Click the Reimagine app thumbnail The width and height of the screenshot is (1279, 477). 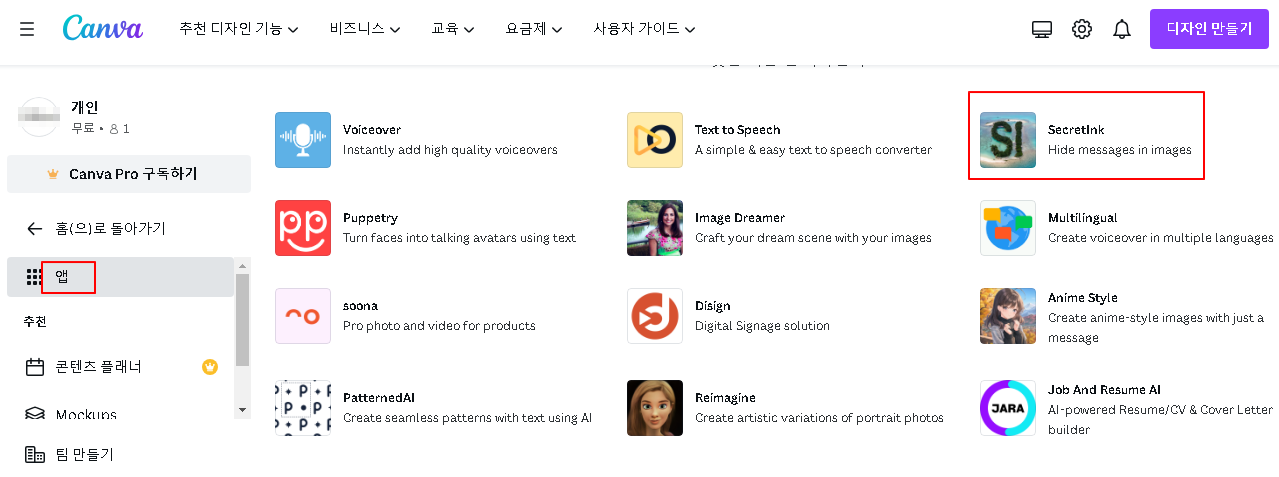tap(655, 408)
